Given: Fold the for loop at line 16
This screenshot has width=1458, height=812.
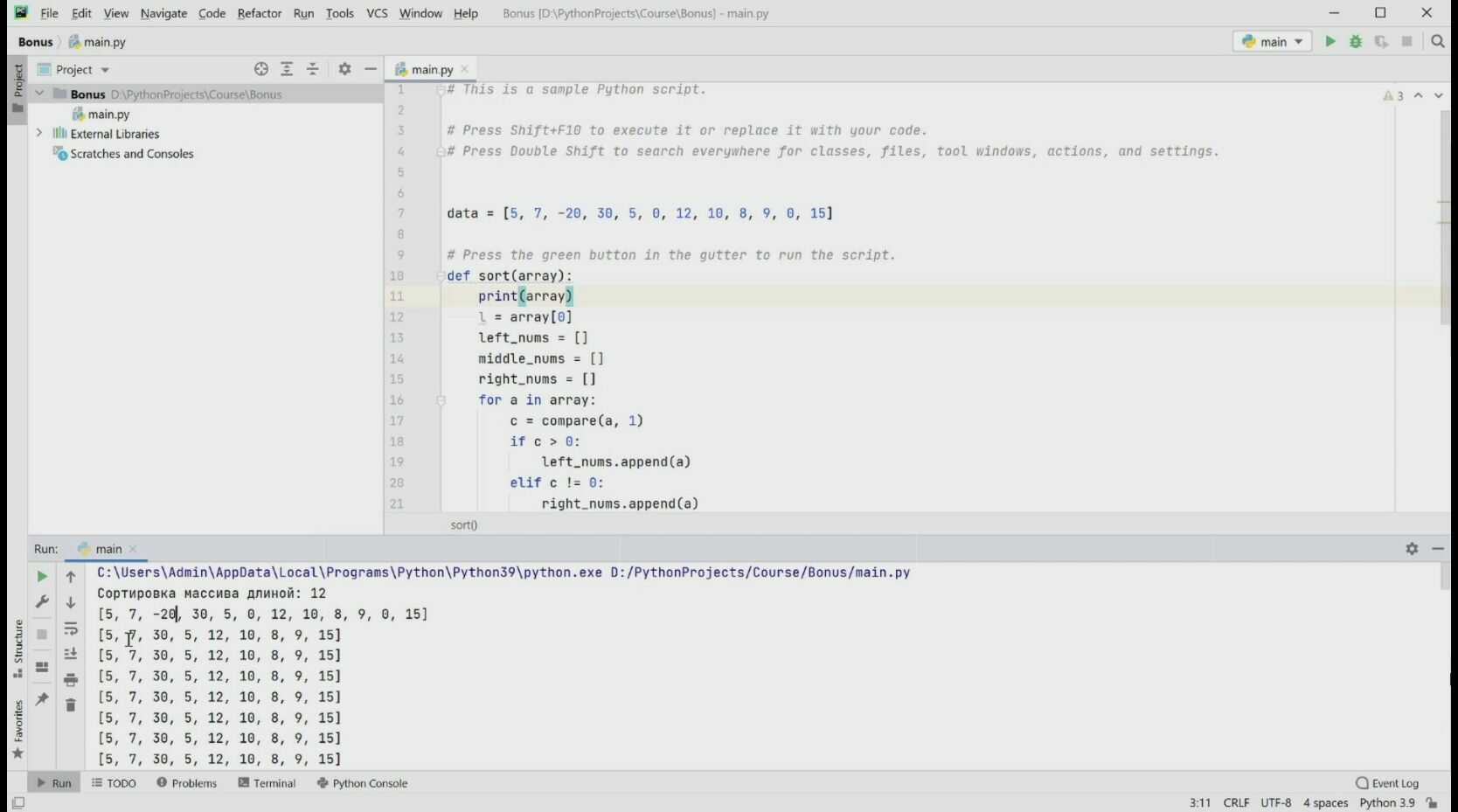Looking at the screenshot, I should [x=441, y=400].
